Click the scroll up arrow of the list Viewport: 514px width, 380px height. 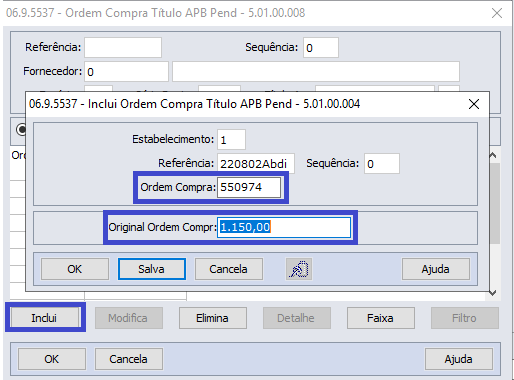[x=493, y=155]
